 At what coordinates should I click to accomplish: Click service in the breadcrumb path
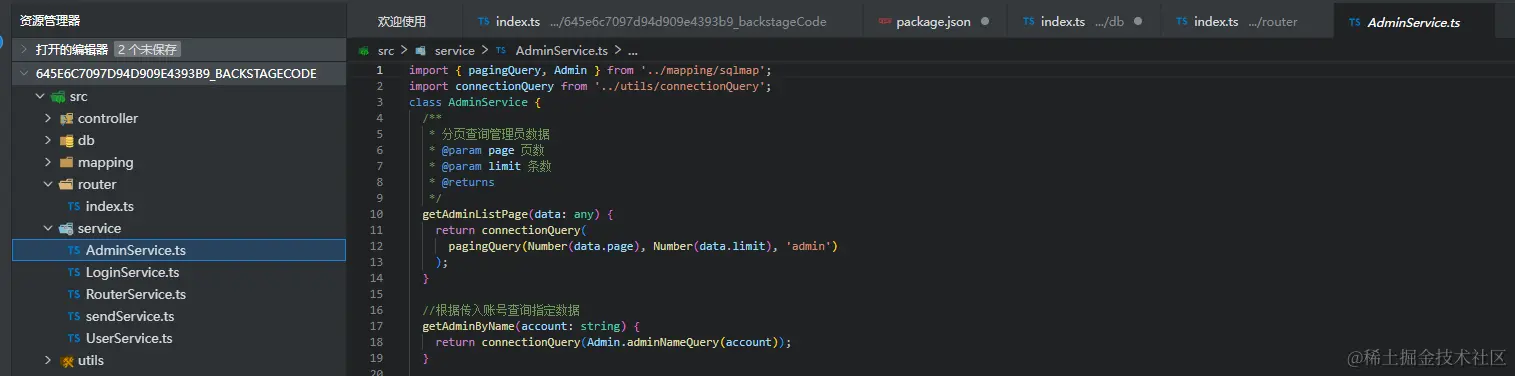(455, 50)
